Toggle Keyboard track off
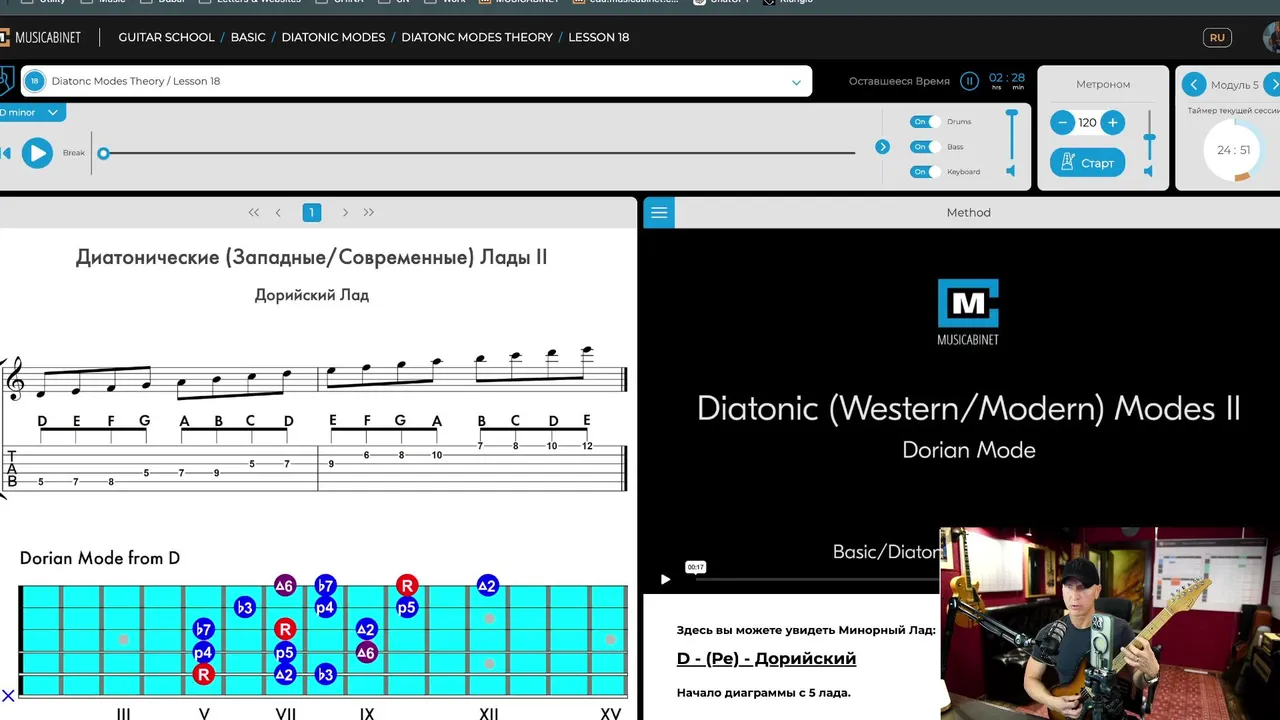Viewport: 1280px width, 720px height. [925, 172]
